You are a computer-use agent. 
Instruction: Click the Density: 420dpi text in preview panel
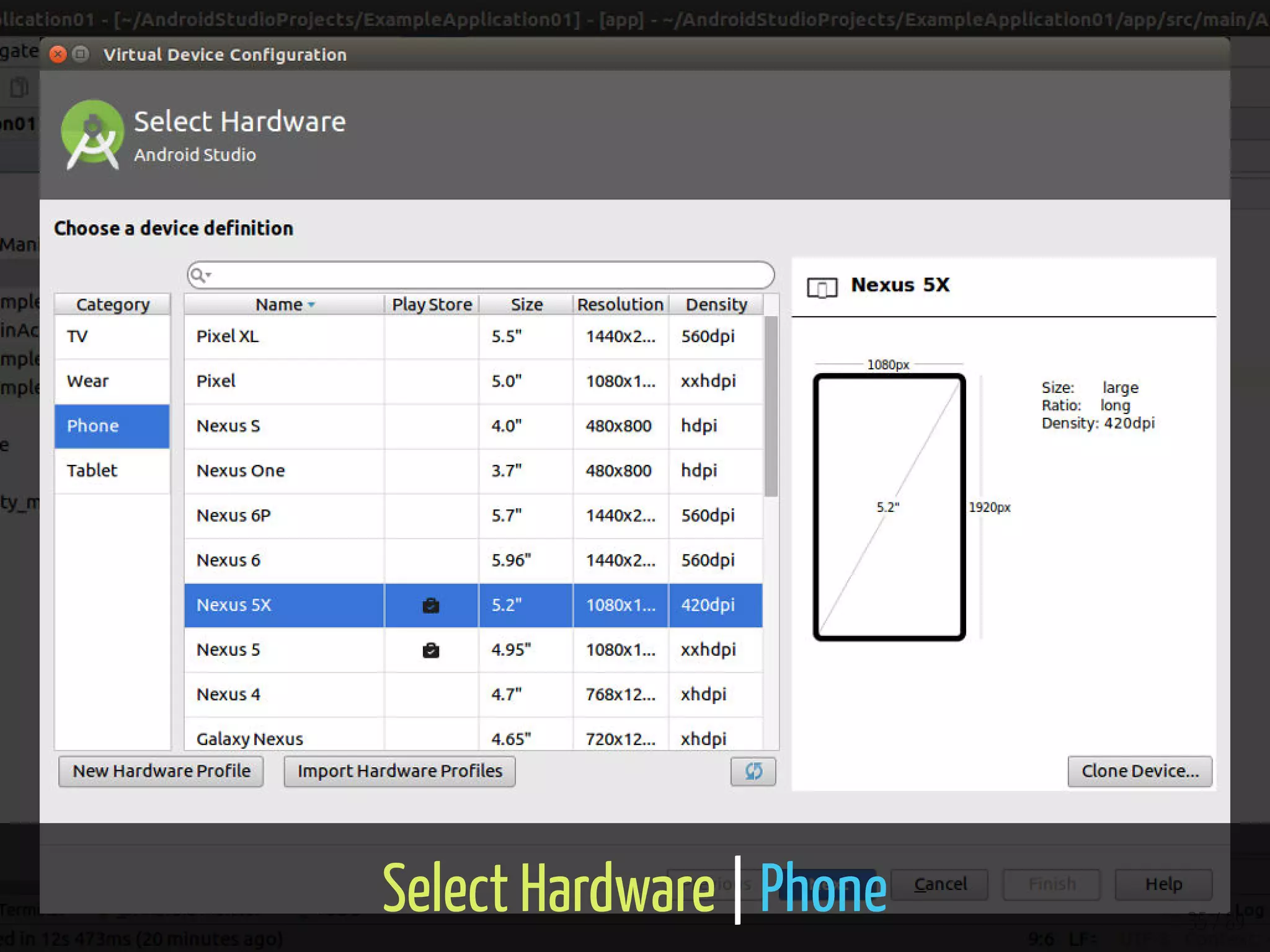1098,423
